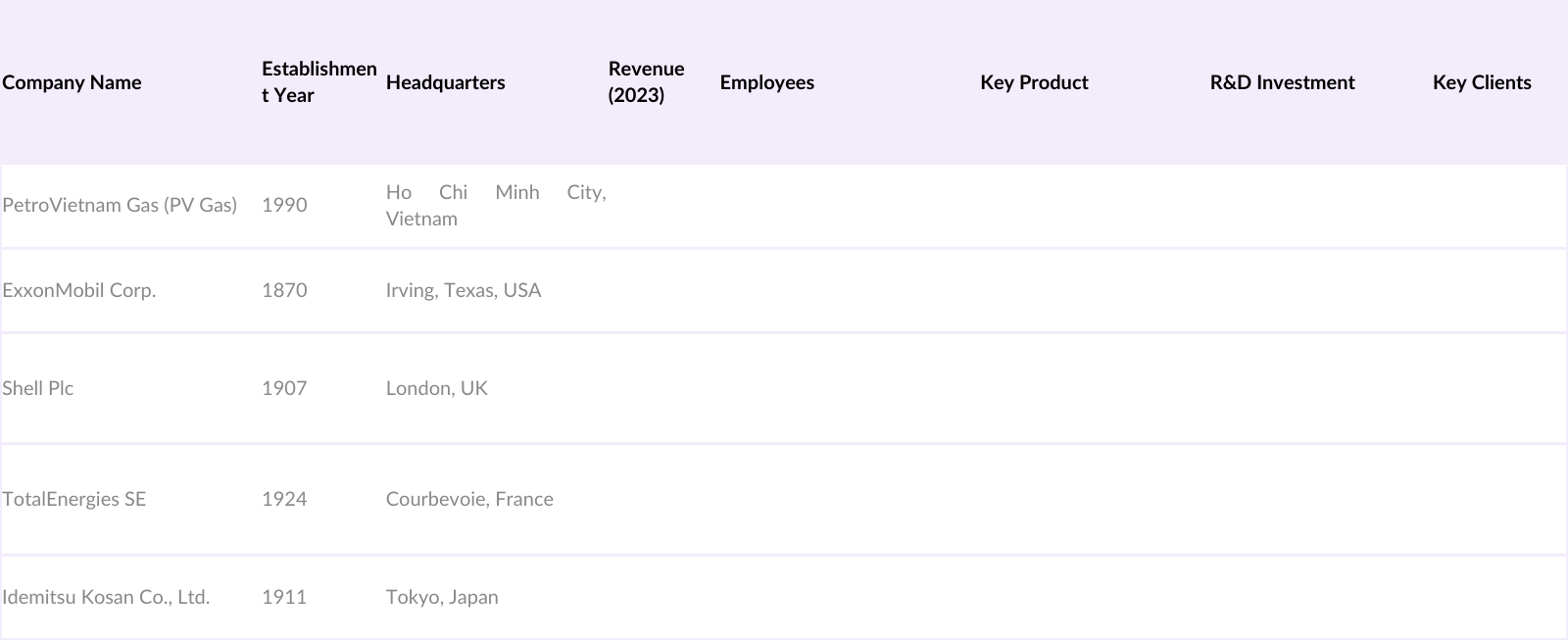
Task: Select the Ho Chi Minh City headquarters cell
Action: [496, 205]
